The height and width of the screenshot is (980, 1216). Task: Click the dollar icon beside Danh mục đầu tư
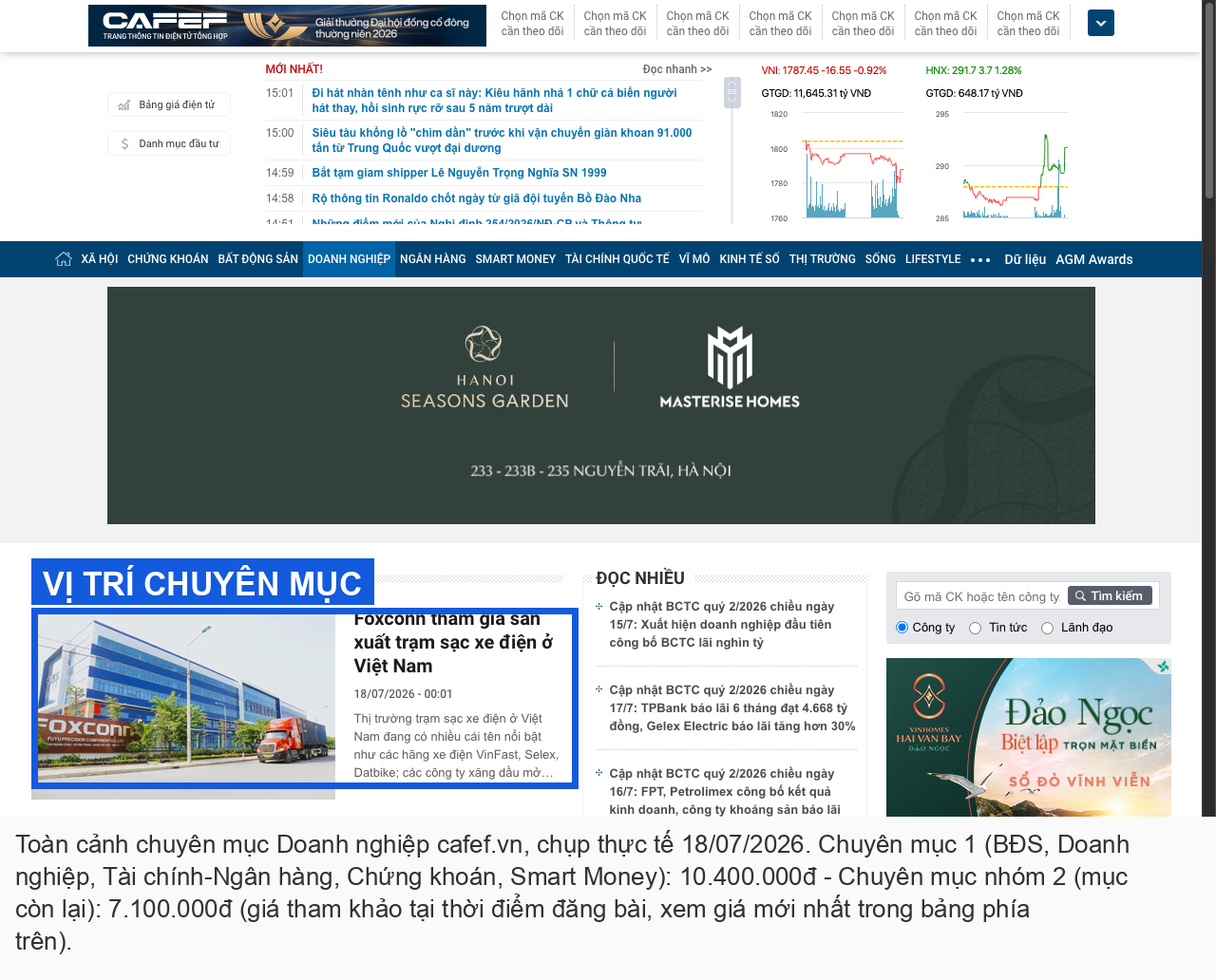[x=124, y=144]
